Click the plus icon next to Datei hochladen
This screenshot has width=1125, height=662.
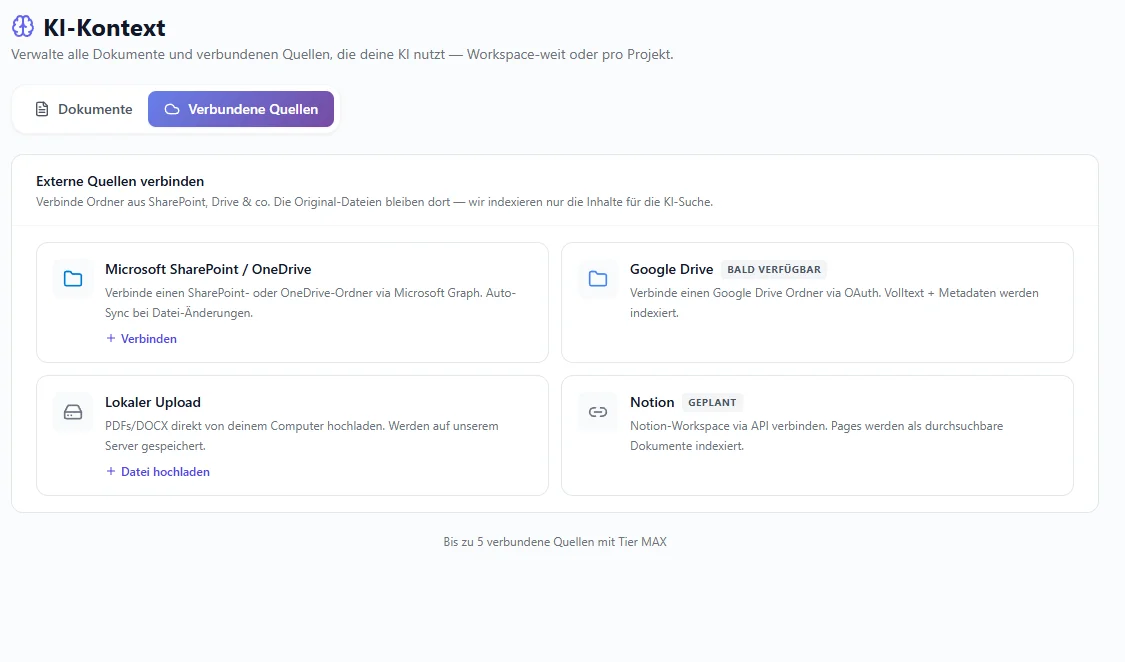click(x=110, y=471)
